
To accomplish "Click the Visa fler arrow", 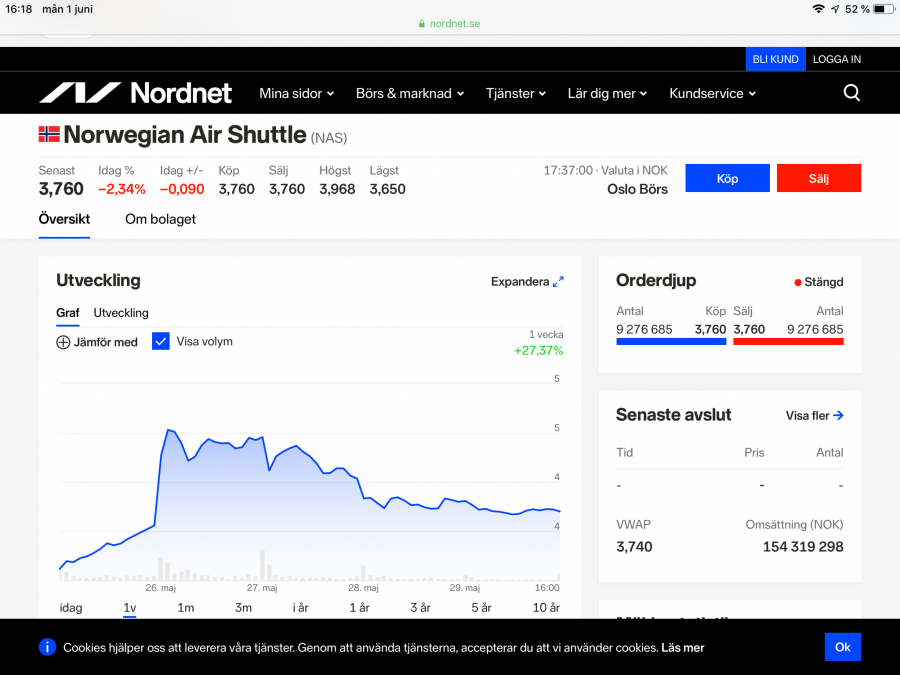I will [x=838, y=415].
